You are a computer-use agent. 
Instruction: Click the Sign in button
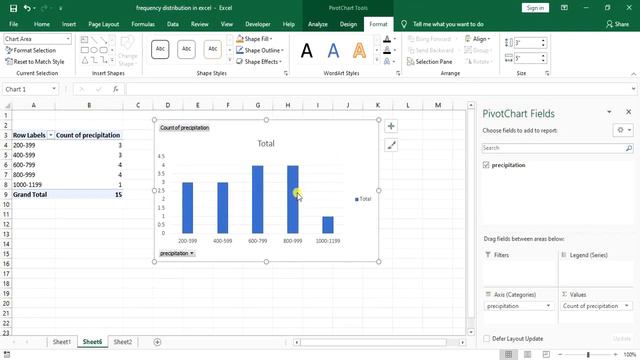pos(535,8)
